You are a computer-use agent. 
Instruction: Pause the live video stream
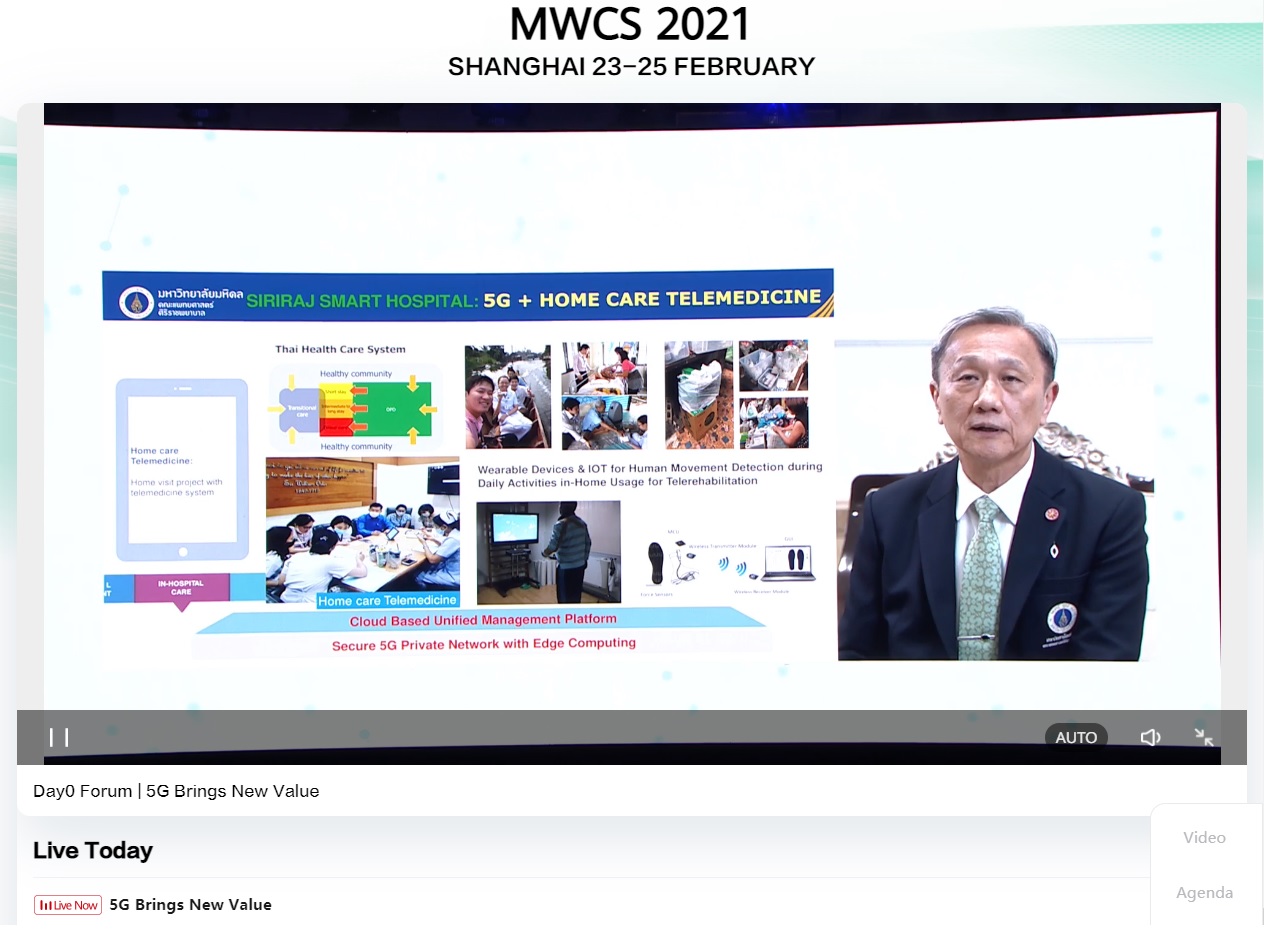click(x=59, y=738)
